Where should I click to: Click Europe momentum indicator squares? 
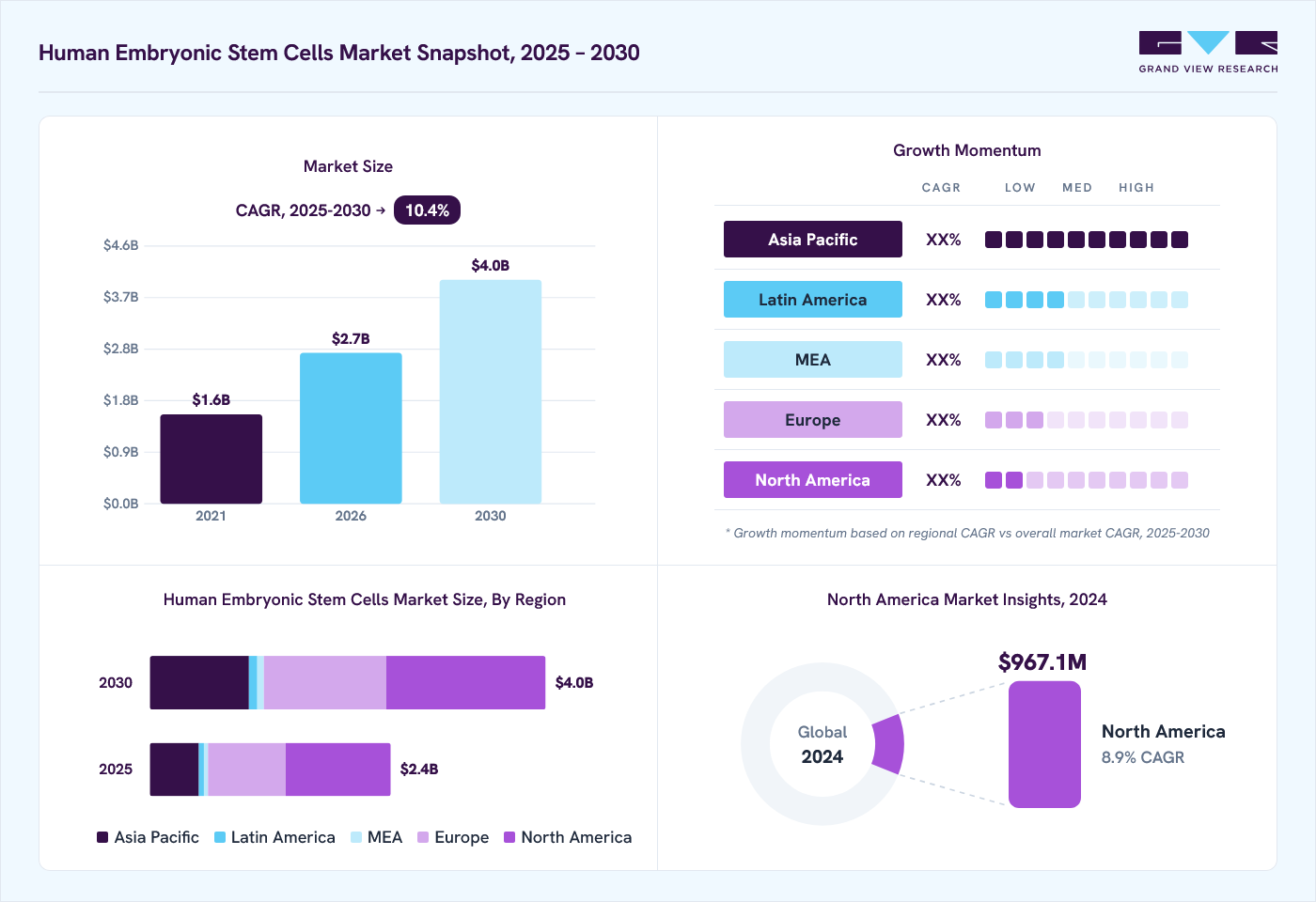pos(1087,420)
